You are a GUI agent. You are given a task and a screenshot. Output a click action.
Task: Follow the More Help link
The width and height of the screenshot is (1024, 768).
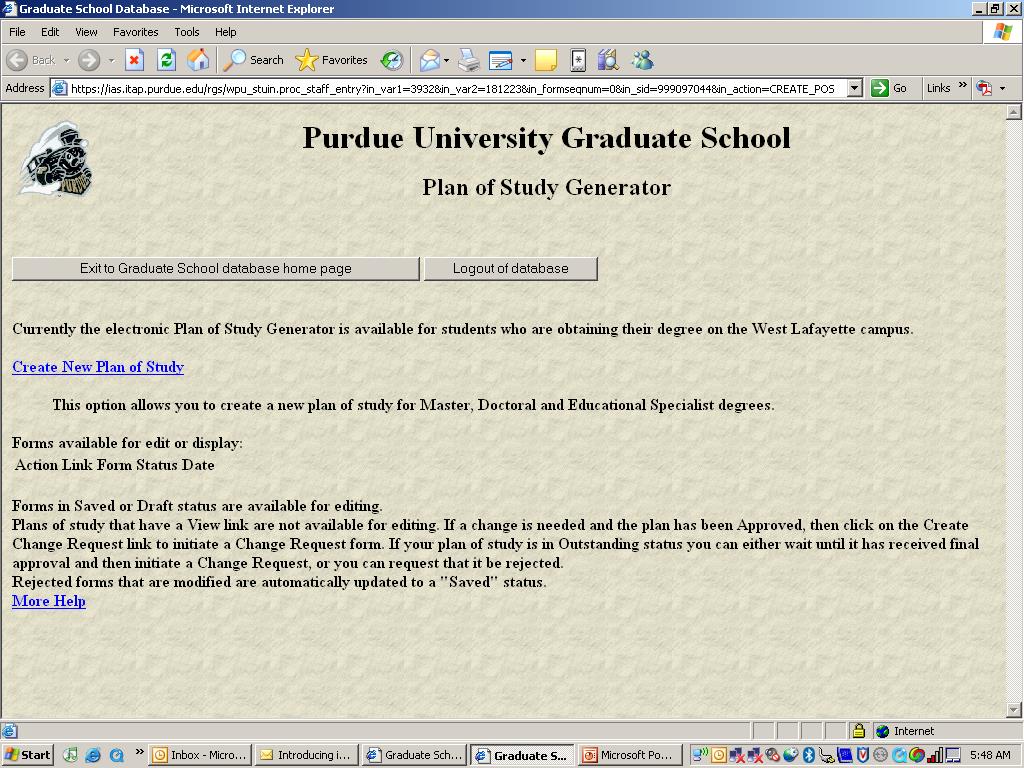tap(49, 601)
